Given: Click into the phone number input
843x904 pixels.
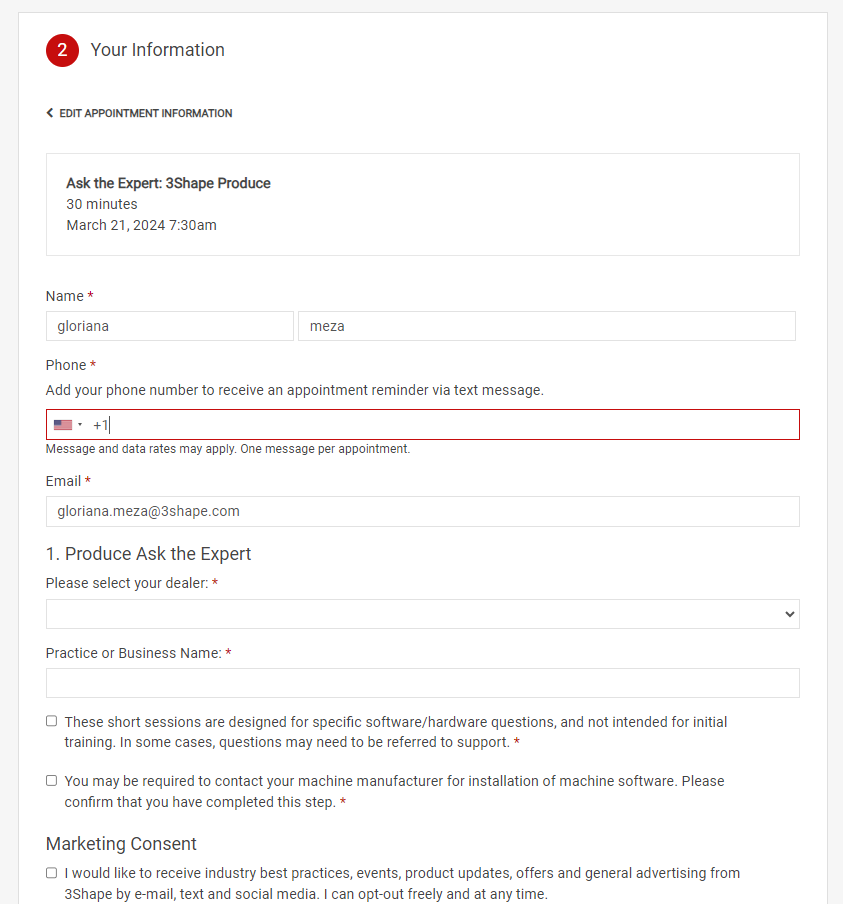Looking at the screenshot, I should click(450, 425).
